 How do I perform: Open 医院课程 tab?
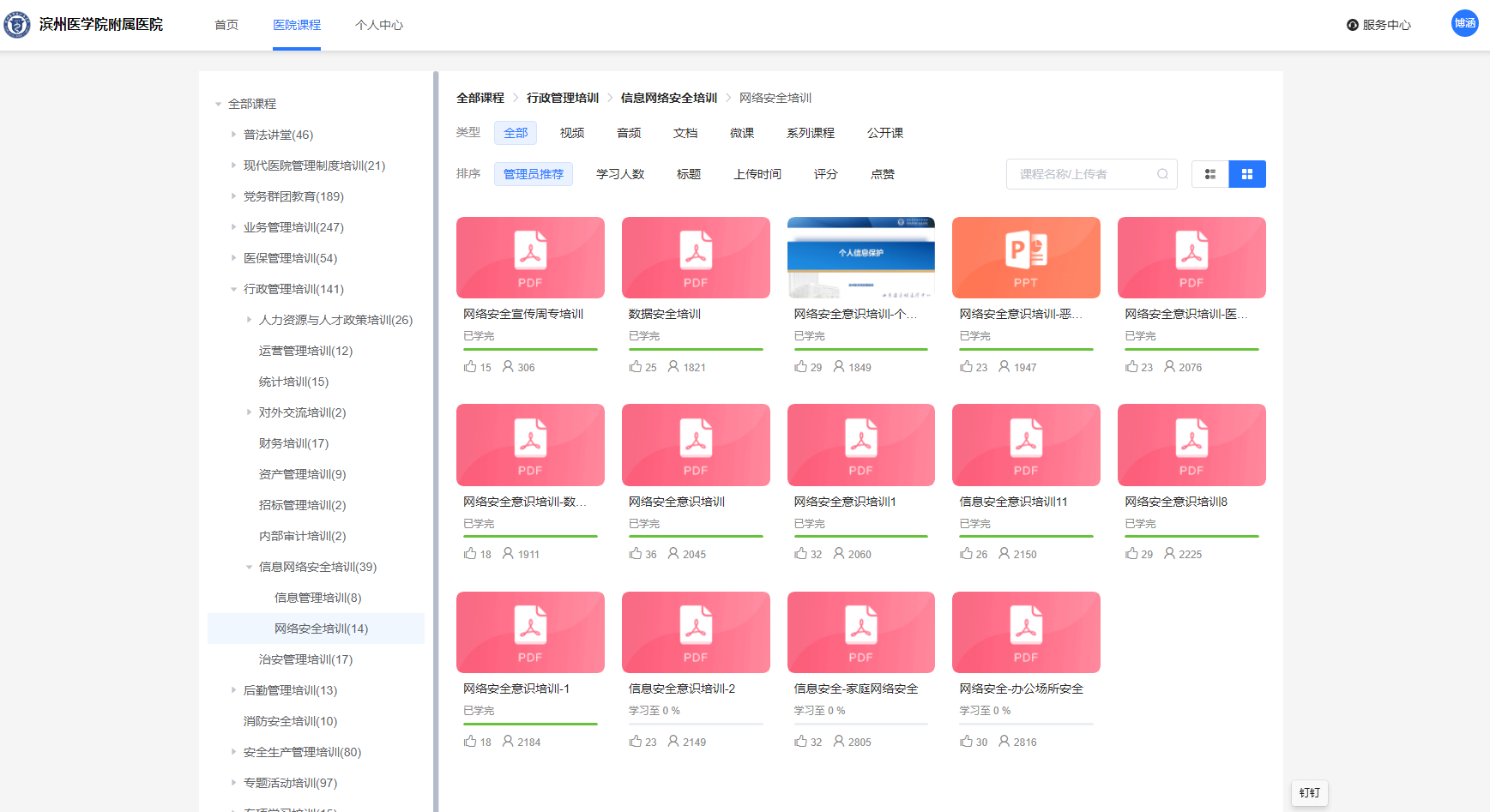click(x=297, y=25)
